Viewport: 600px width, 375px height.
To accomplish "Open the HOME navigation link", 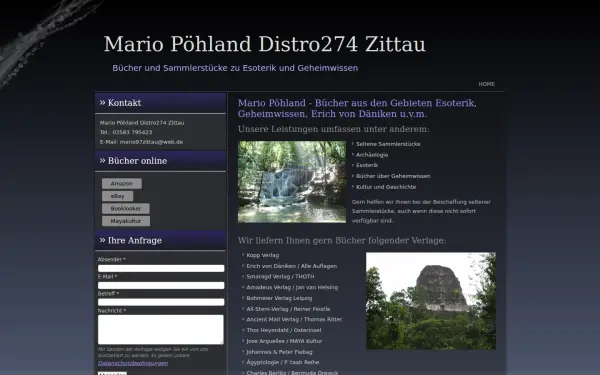I will pyautogui.click(x=486, y=84).
